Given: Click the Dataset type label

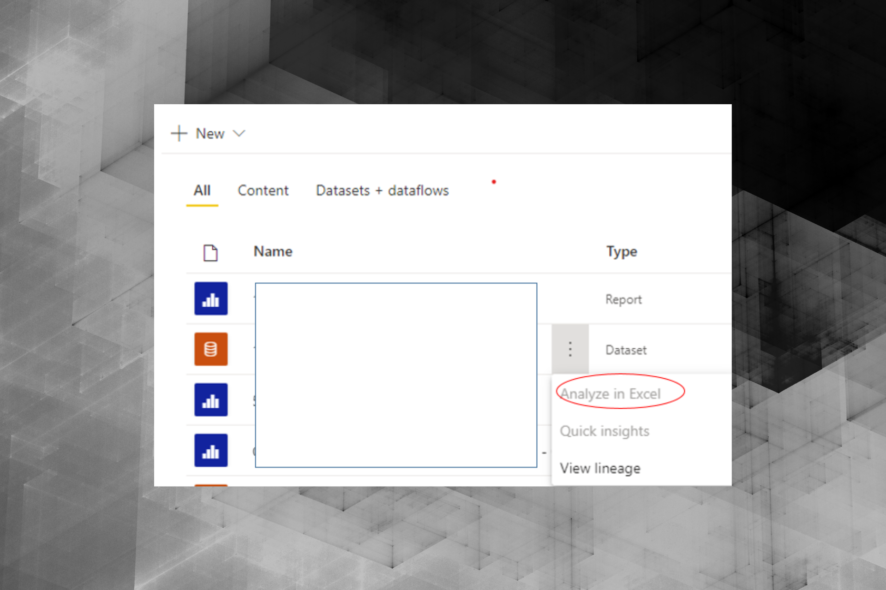Looking at the screenshot, I should pyautogui.click(x=626, y=349).
